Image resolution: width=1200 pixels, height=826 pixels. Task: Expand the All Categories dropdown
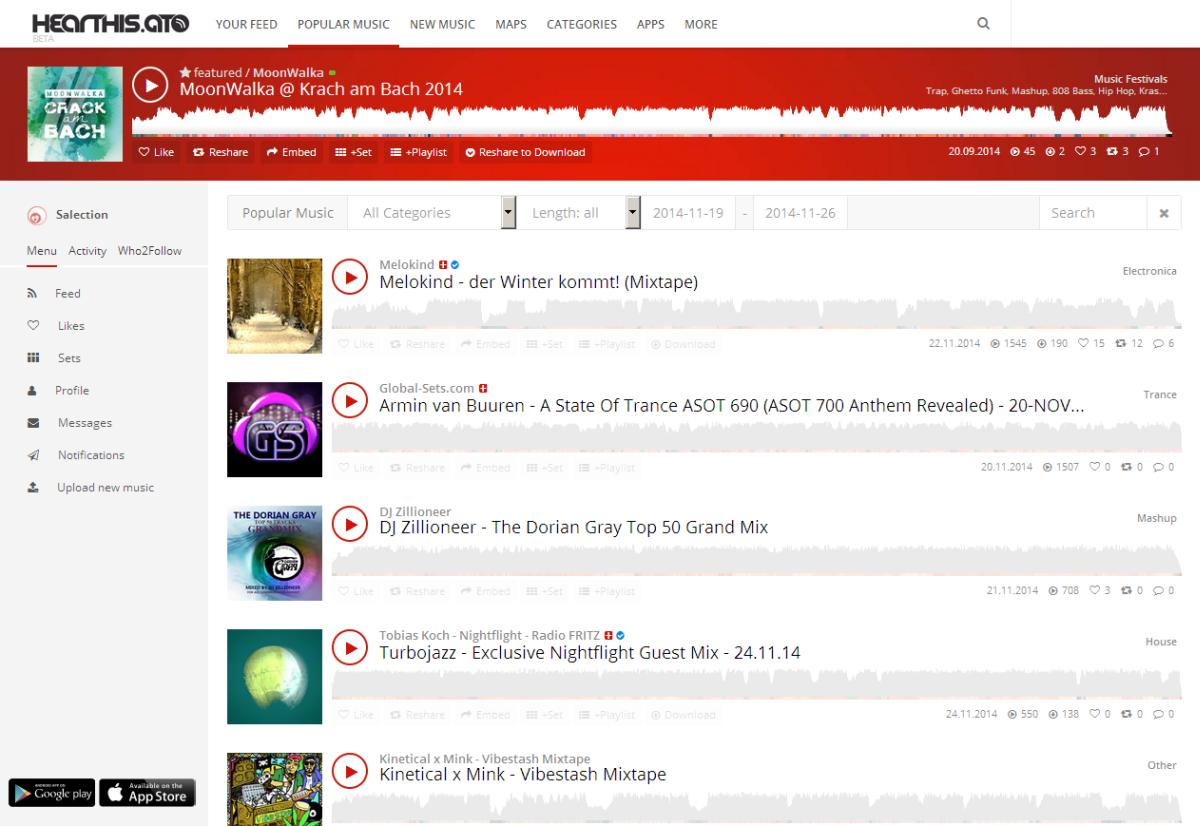(438, 213)
